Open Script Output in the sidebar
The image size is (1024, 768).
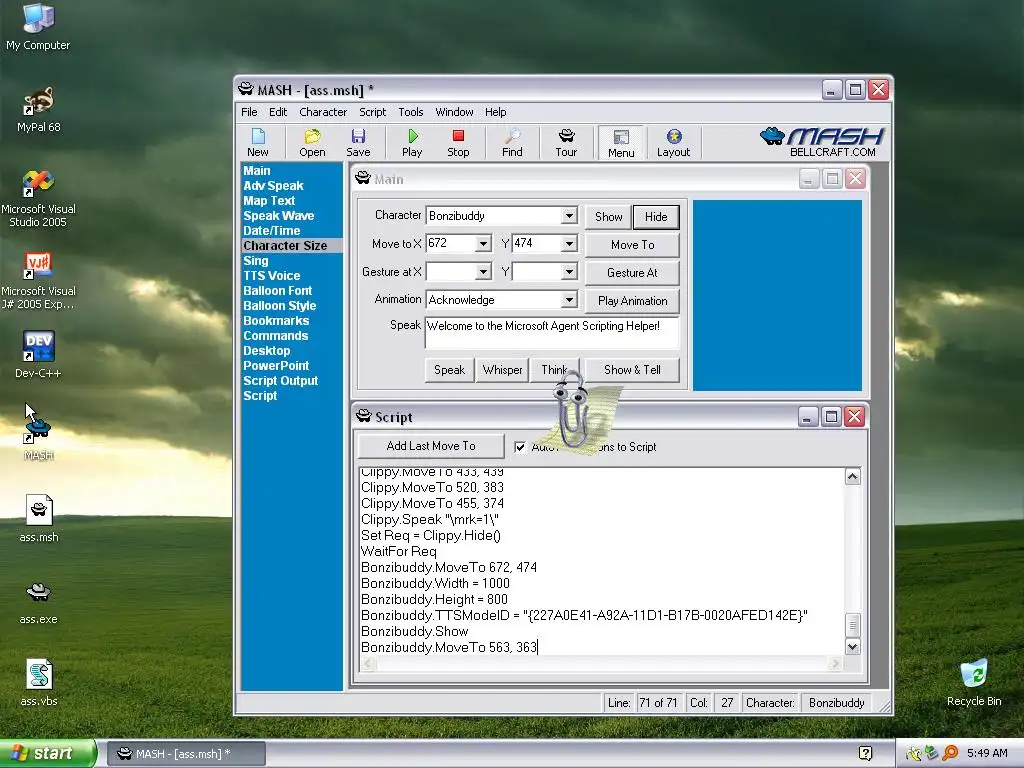[281, 381]
